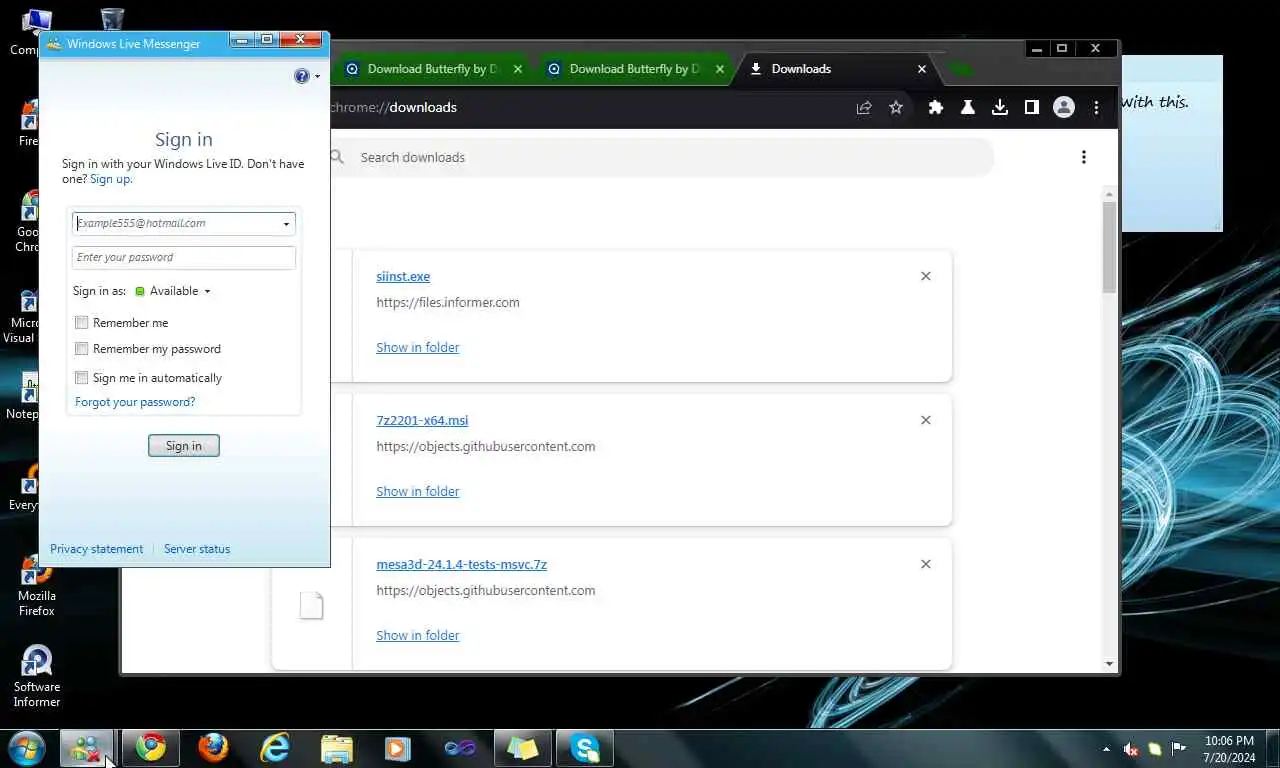Select the Downloads tab
Screen dimensions: 1280x768
click(840, 69)
